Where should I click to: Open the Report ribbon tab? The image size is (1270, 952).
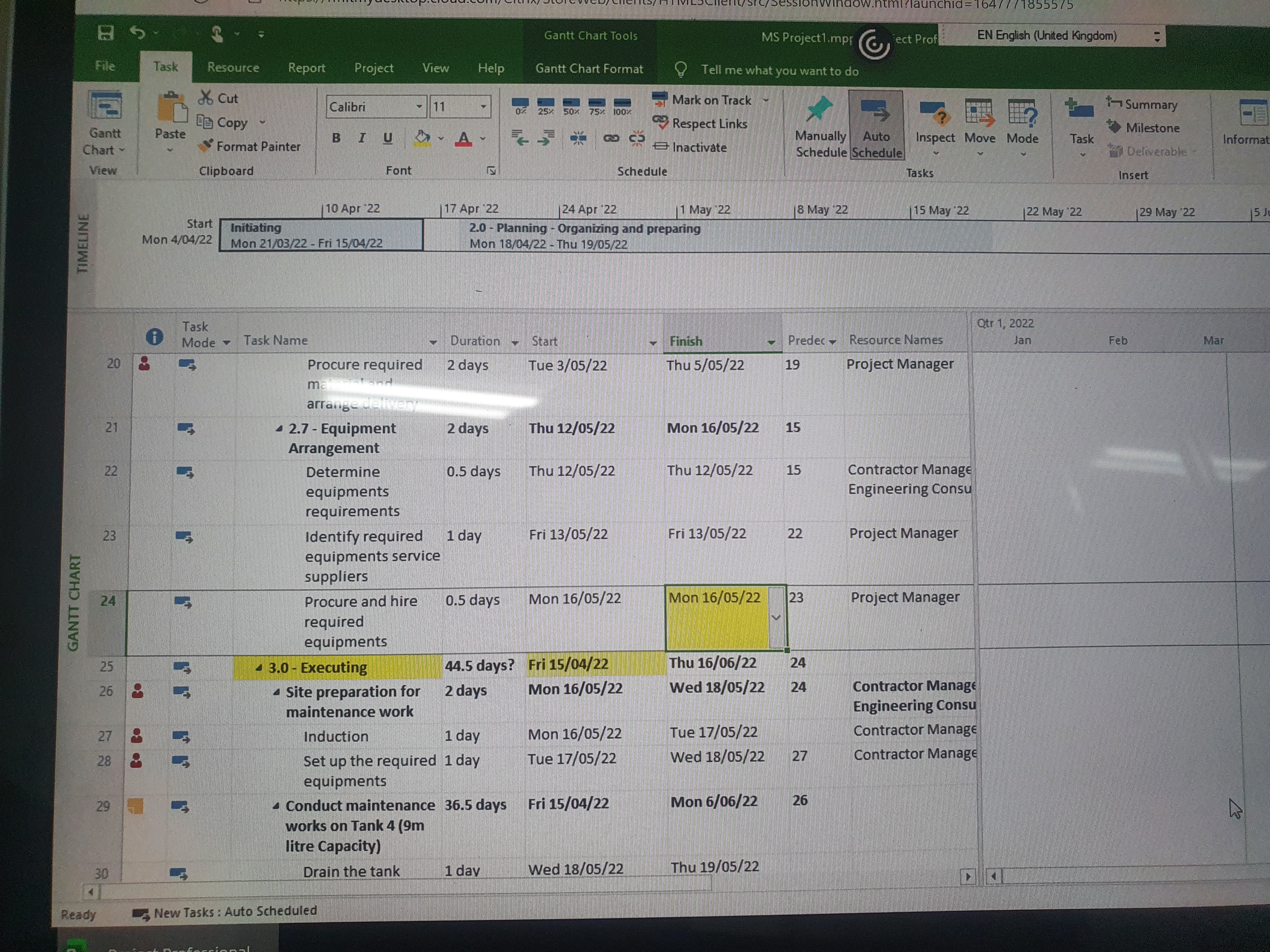306,68
